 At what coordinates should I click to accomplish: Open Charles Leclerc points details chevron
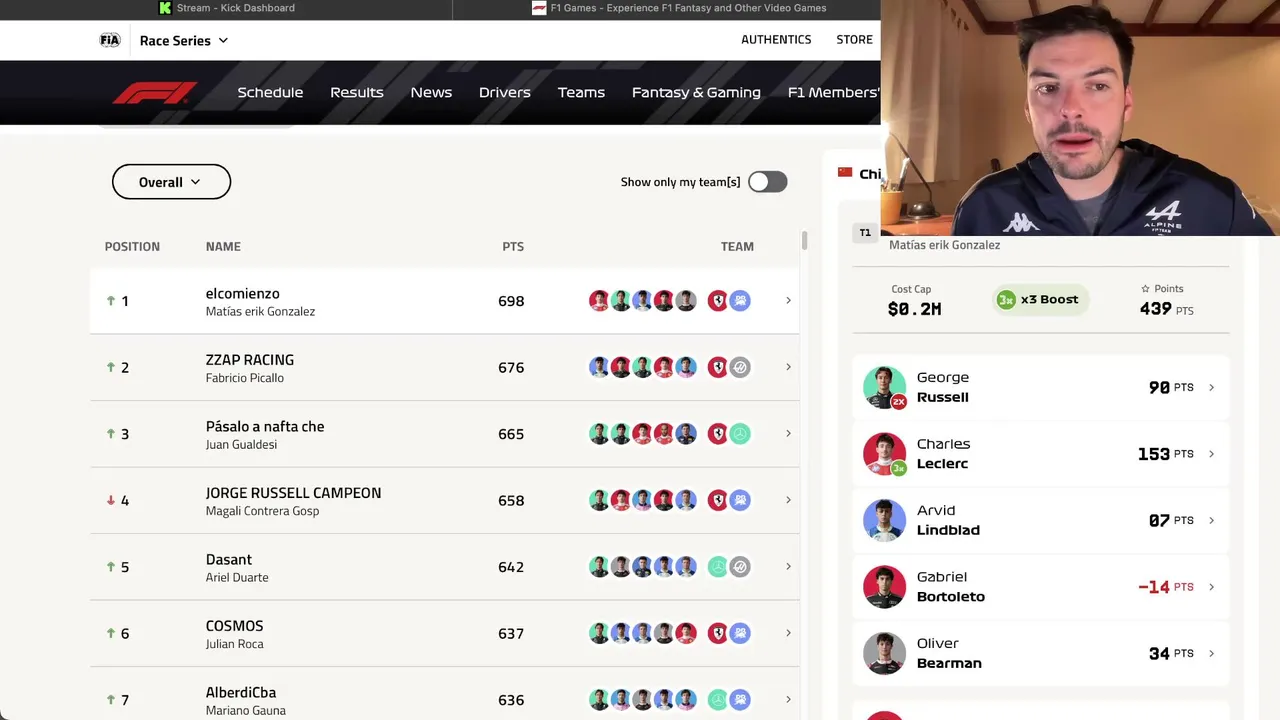1211,454
